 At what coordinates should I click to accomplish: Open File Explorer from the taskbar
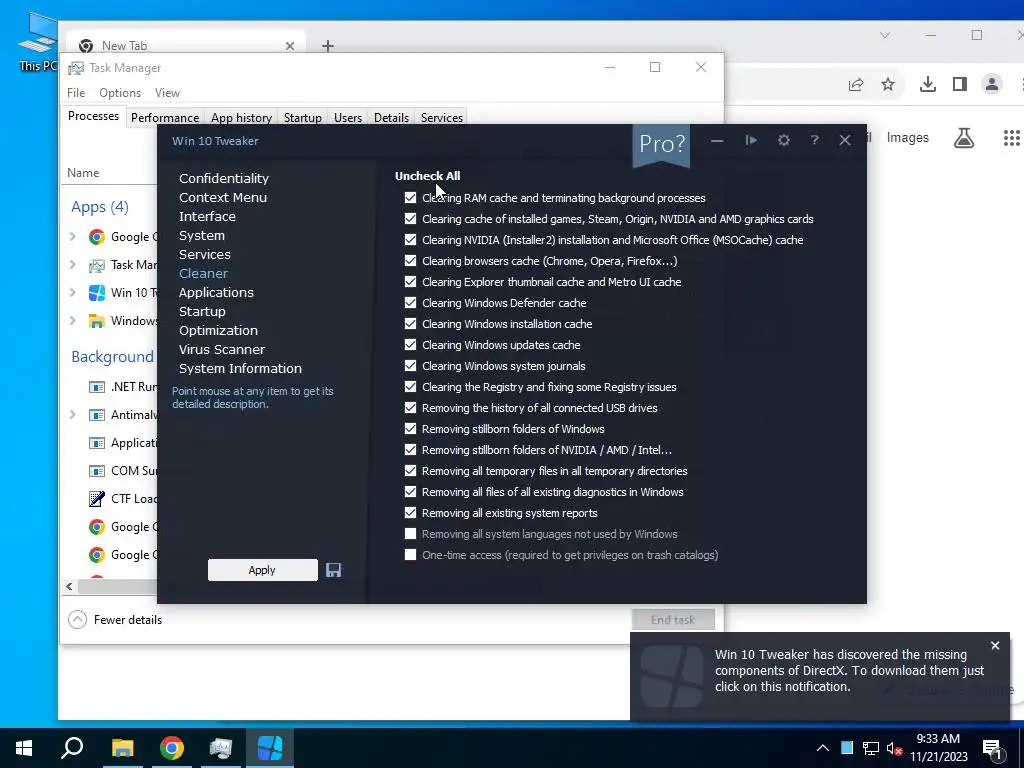[x=122, y=748]
